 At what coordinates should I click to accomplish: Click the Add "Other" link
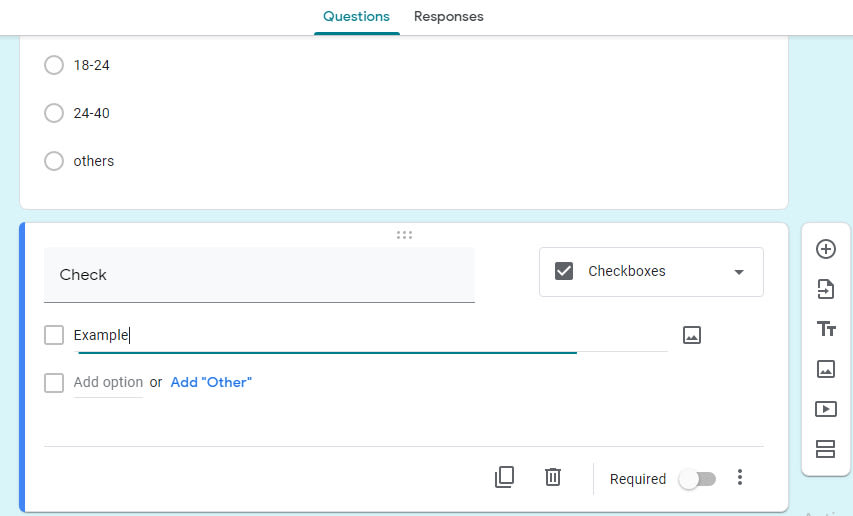click(211, 382)
